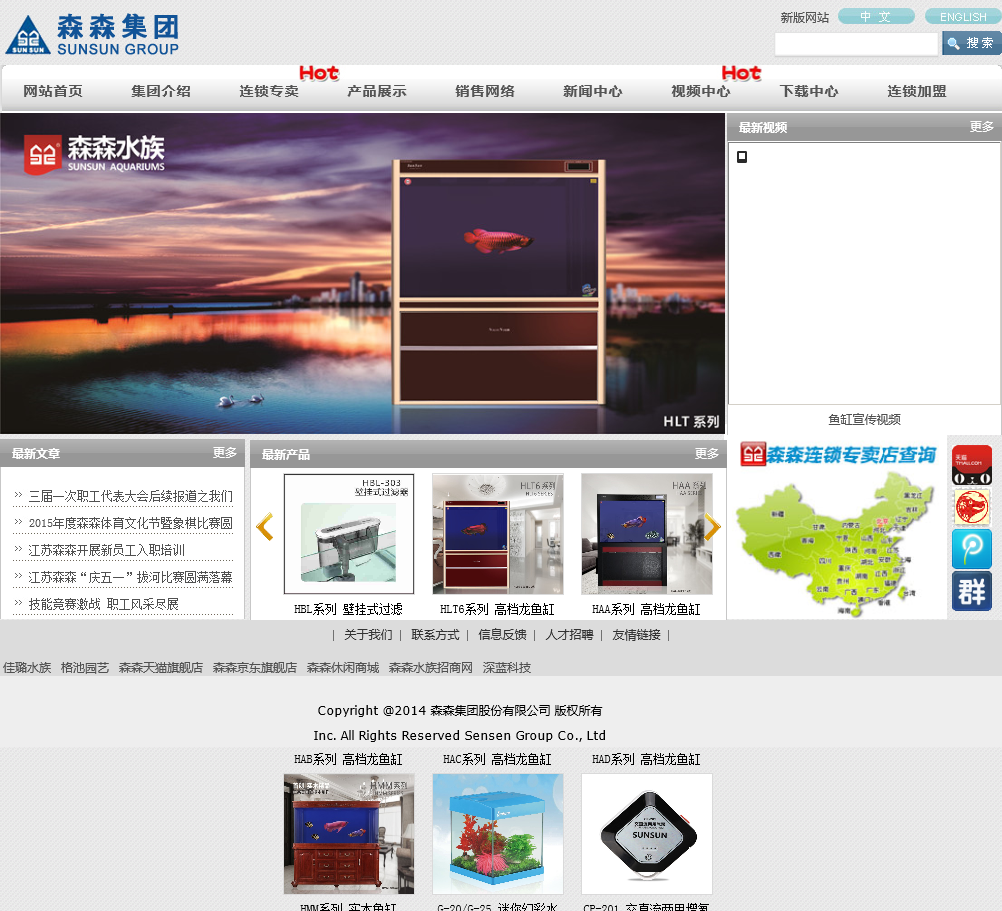Open HAD系列 高档龙鱼缸 product link
This screenshot has width=1002, height=911.
click(646, 759)
